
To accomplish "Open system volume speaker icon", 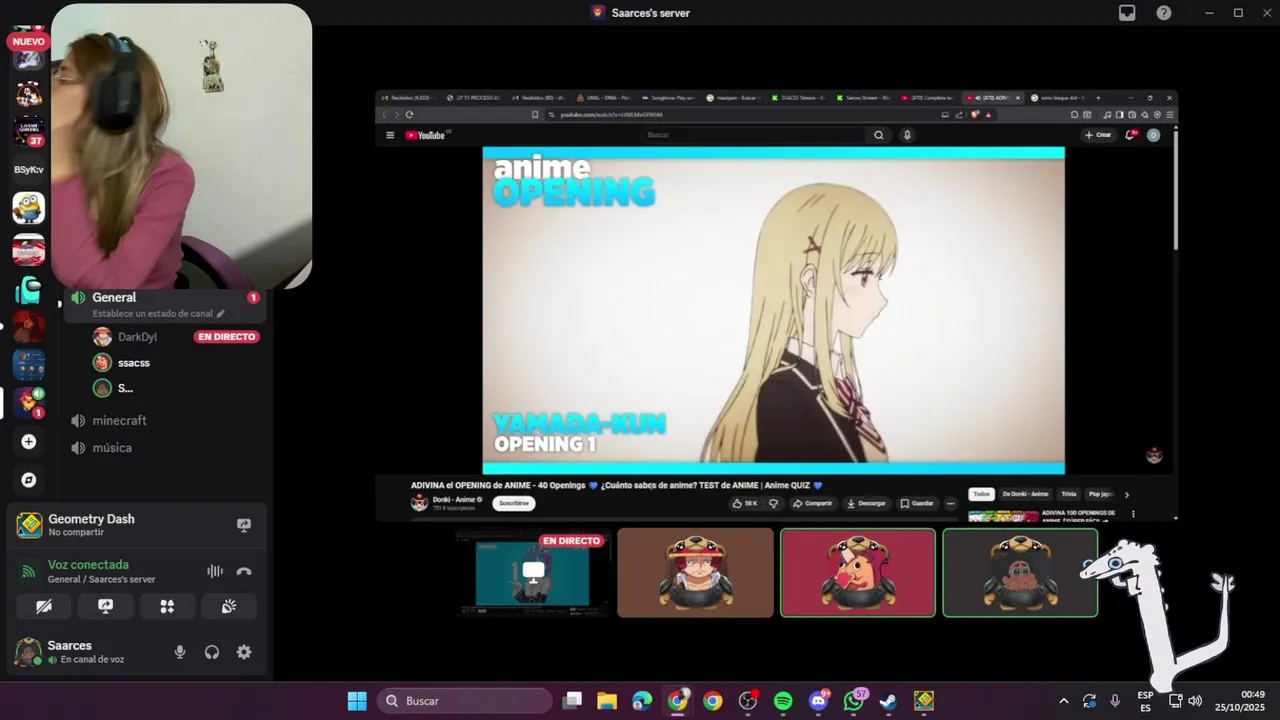I will [1195, 701].
